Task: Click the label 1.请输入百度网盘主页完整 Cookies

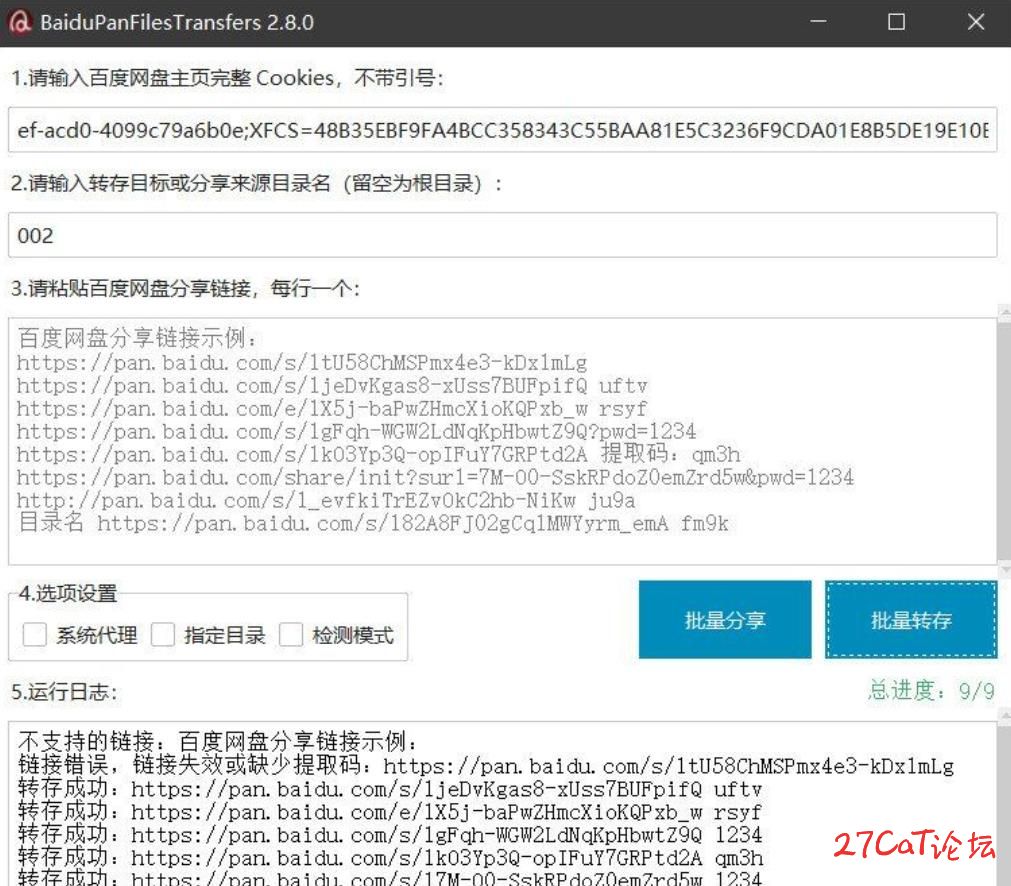Action: pos(228,78)
